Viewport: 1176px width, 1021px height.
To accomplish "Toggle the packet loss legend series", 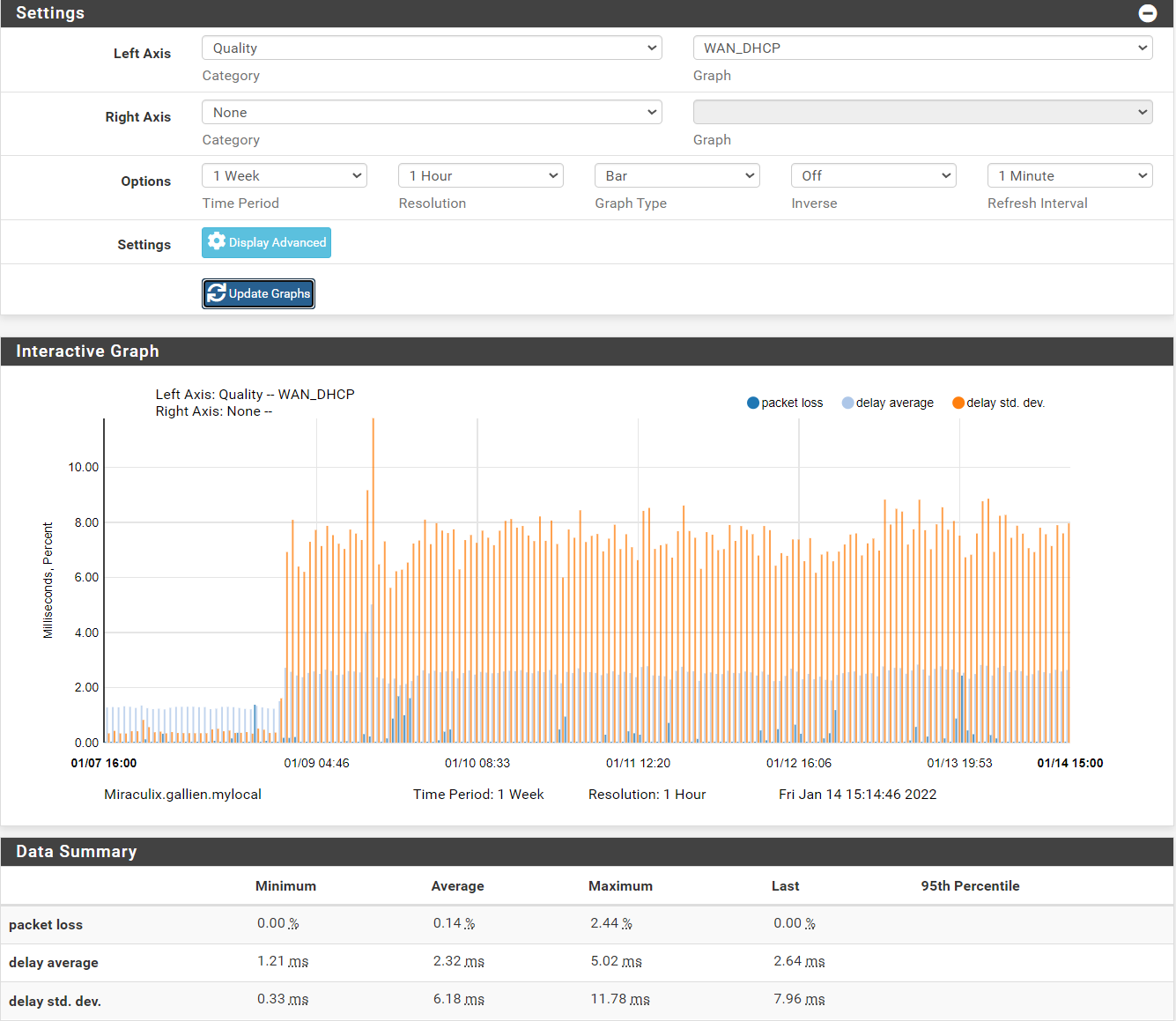I will coord(785,403).
